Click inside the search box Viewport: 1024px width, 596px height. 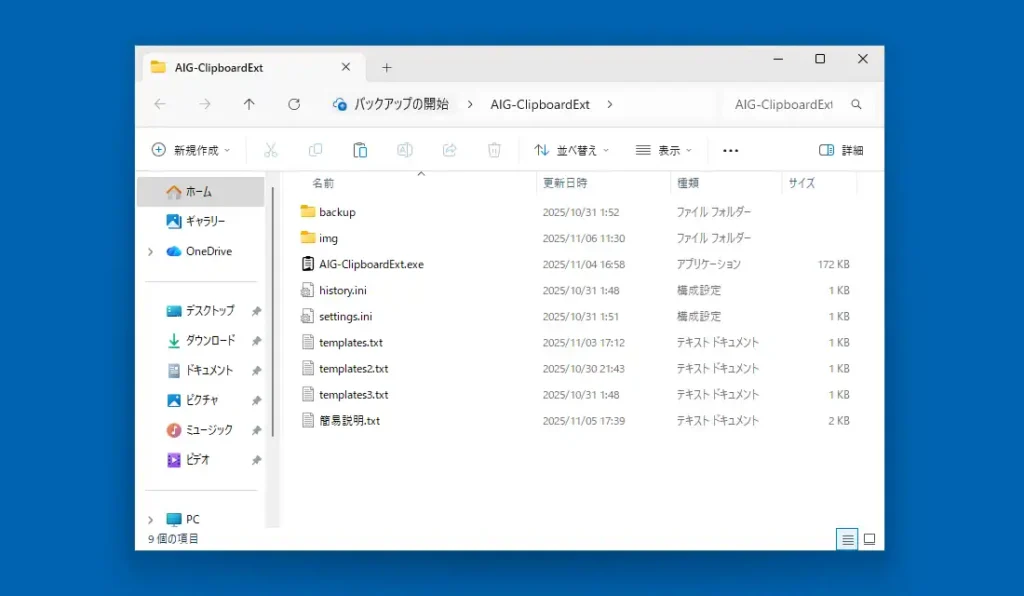click(790, 104)
